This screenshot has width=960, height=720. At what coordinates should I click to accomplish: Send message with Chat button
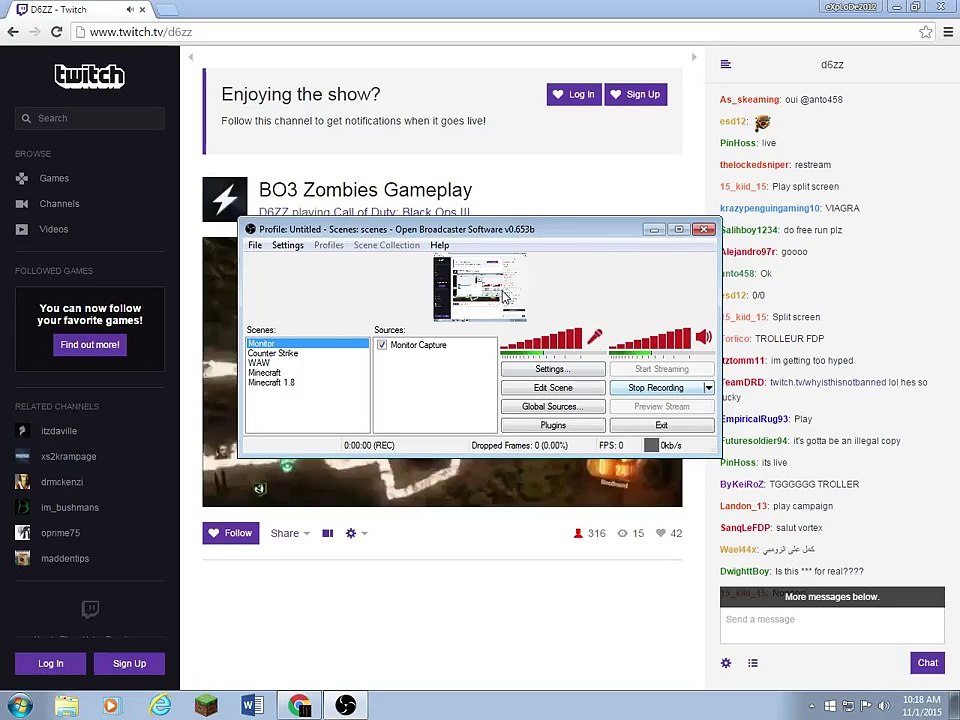pos(927,663)
